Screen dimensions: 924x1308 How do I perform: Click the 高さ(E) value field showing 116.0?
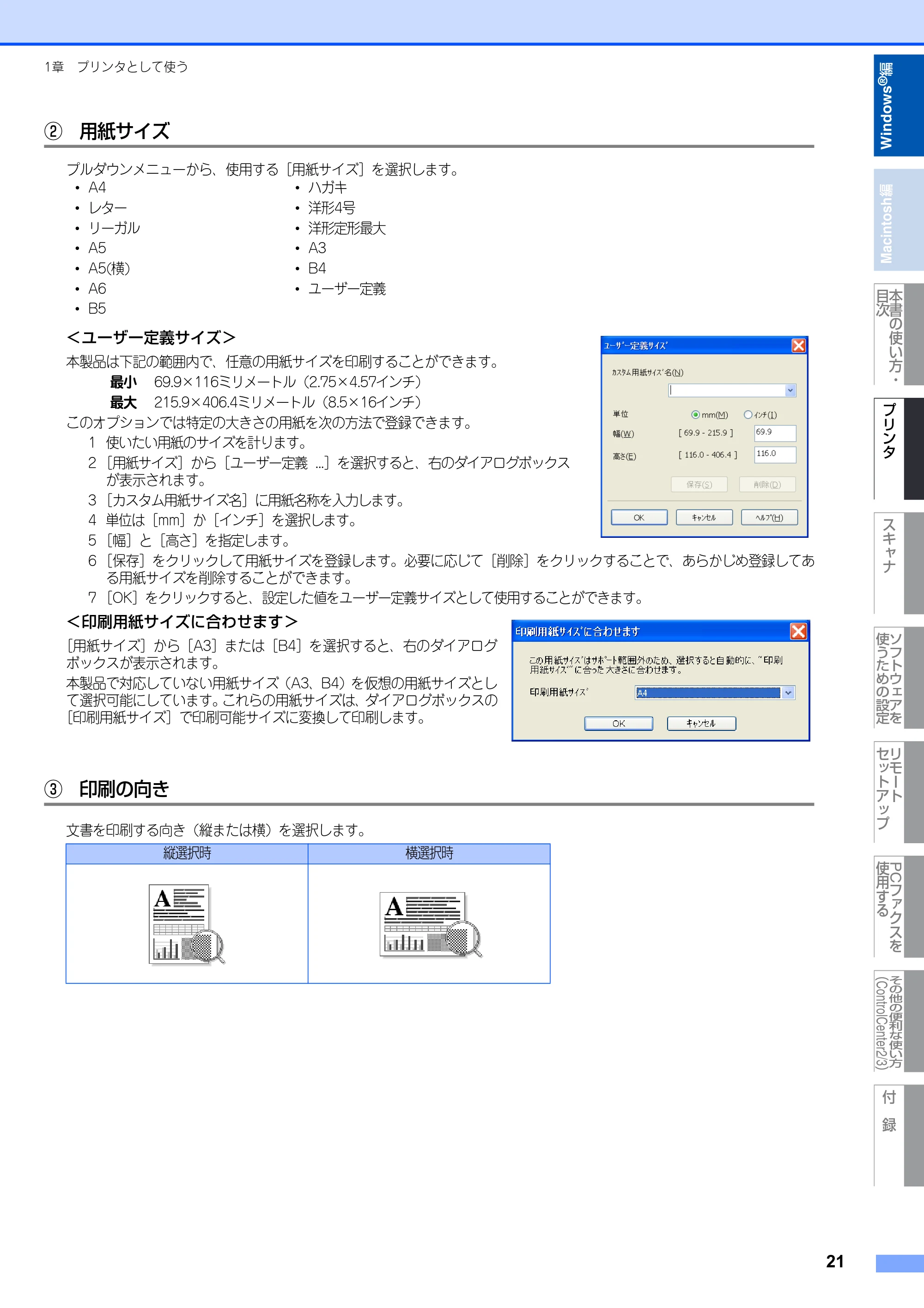775,455
